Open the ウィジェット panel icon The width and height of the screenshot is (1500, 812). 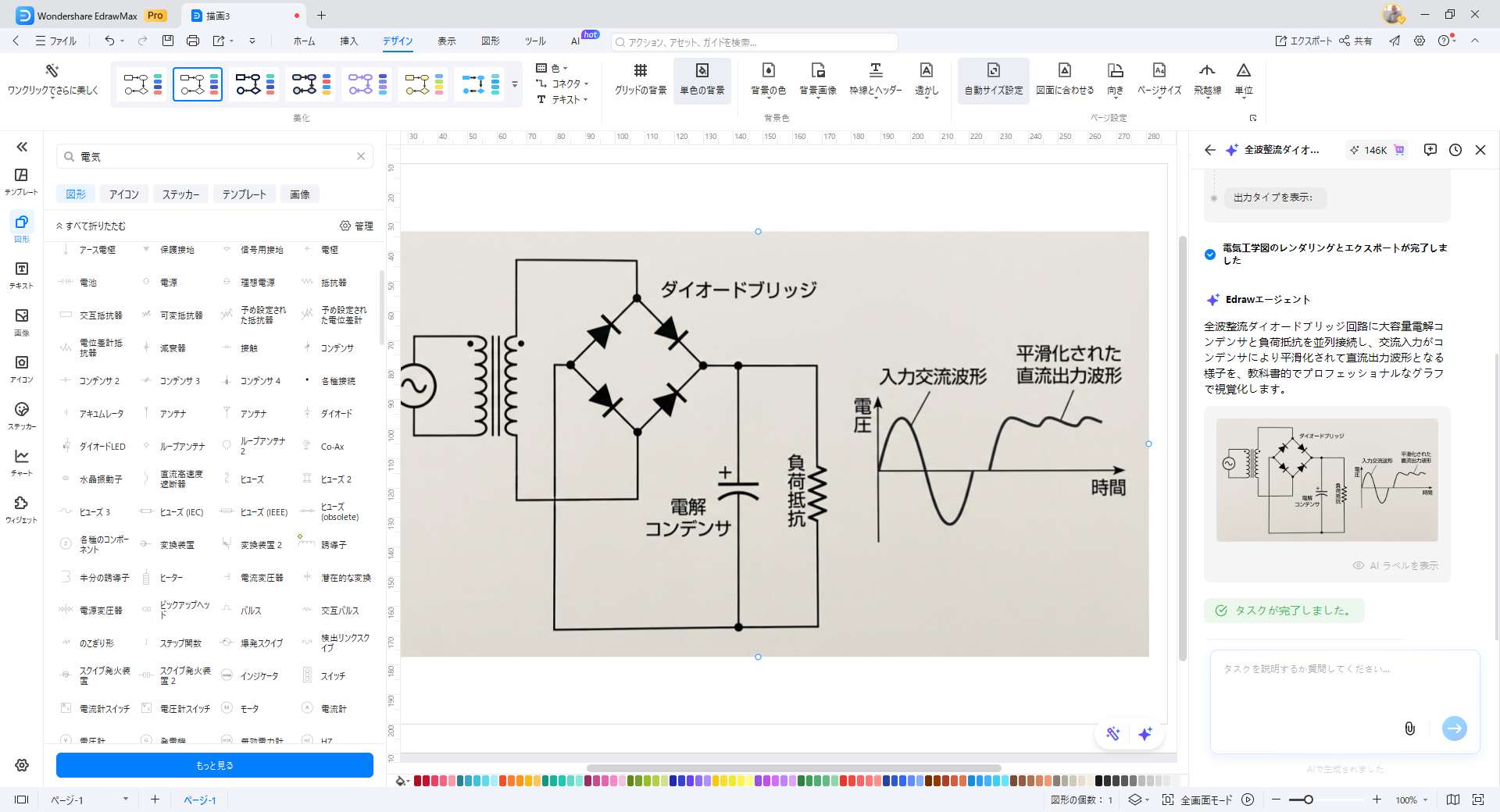pos(21,509)
